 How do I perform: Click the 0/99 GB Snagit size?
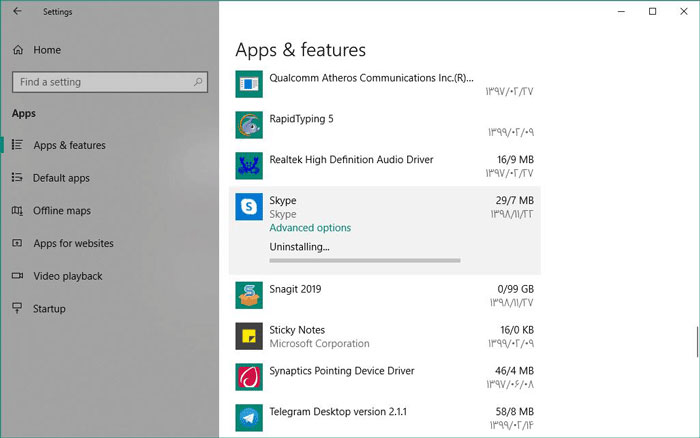pyautogui.click(x=516, y=289)
